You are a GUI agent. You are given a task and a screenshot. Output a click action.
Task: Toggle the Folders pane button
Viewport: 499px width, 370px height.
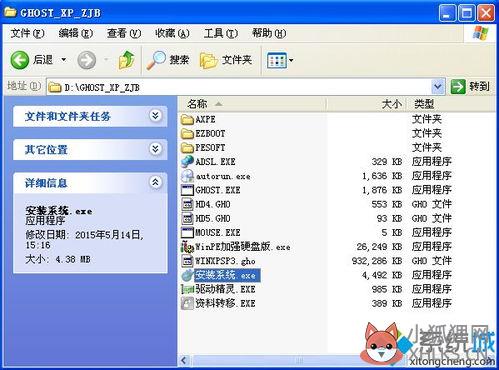point(226,60)
